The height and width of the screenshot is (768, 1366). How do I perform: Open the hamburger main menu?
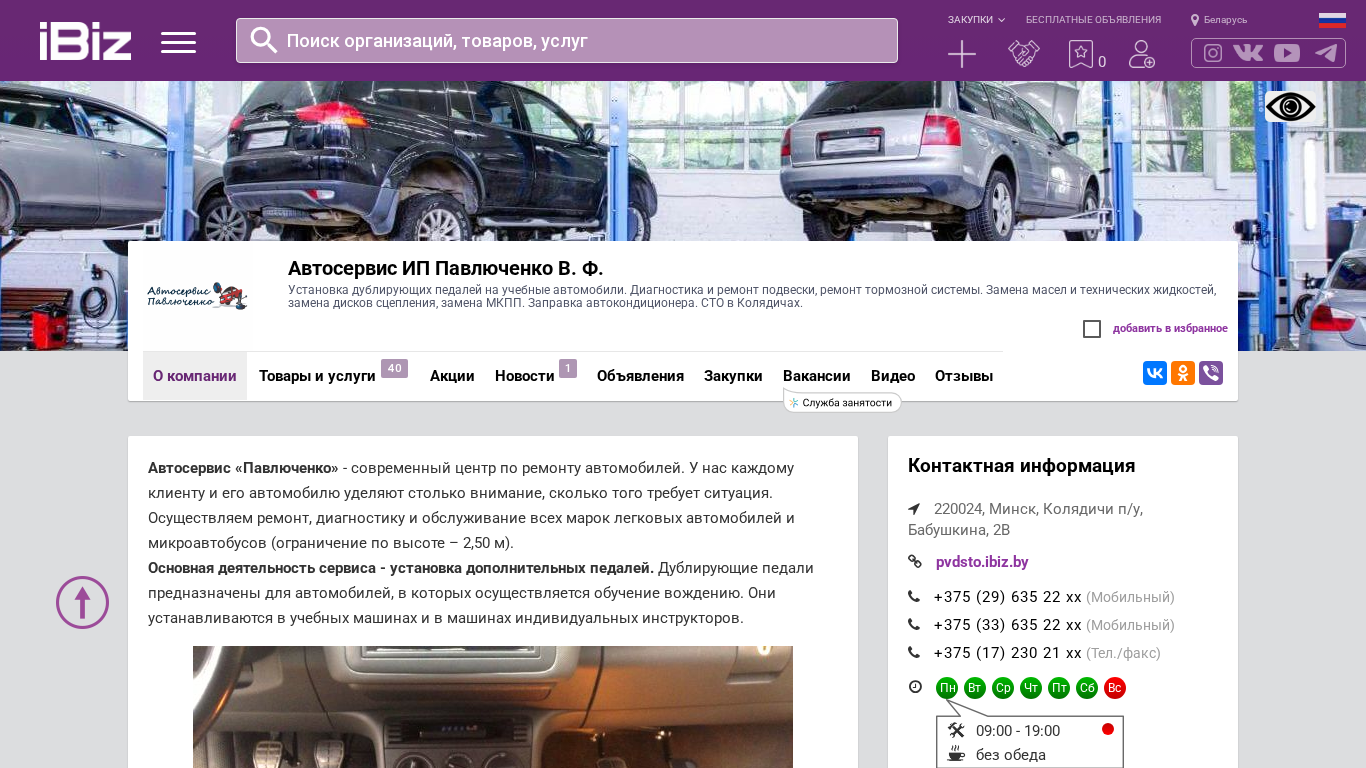[178, 42]
